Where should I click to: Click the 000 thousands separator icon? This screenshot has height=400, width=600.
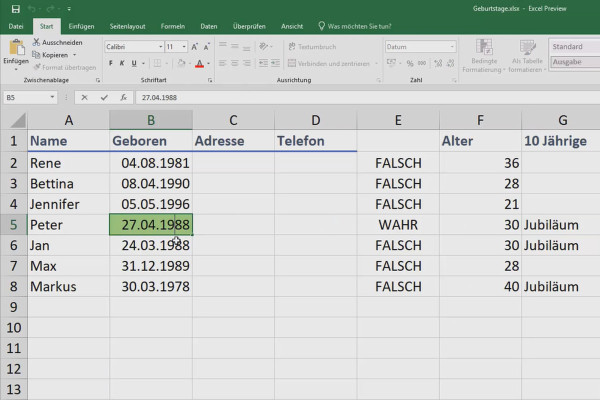(x=422, y=63)
